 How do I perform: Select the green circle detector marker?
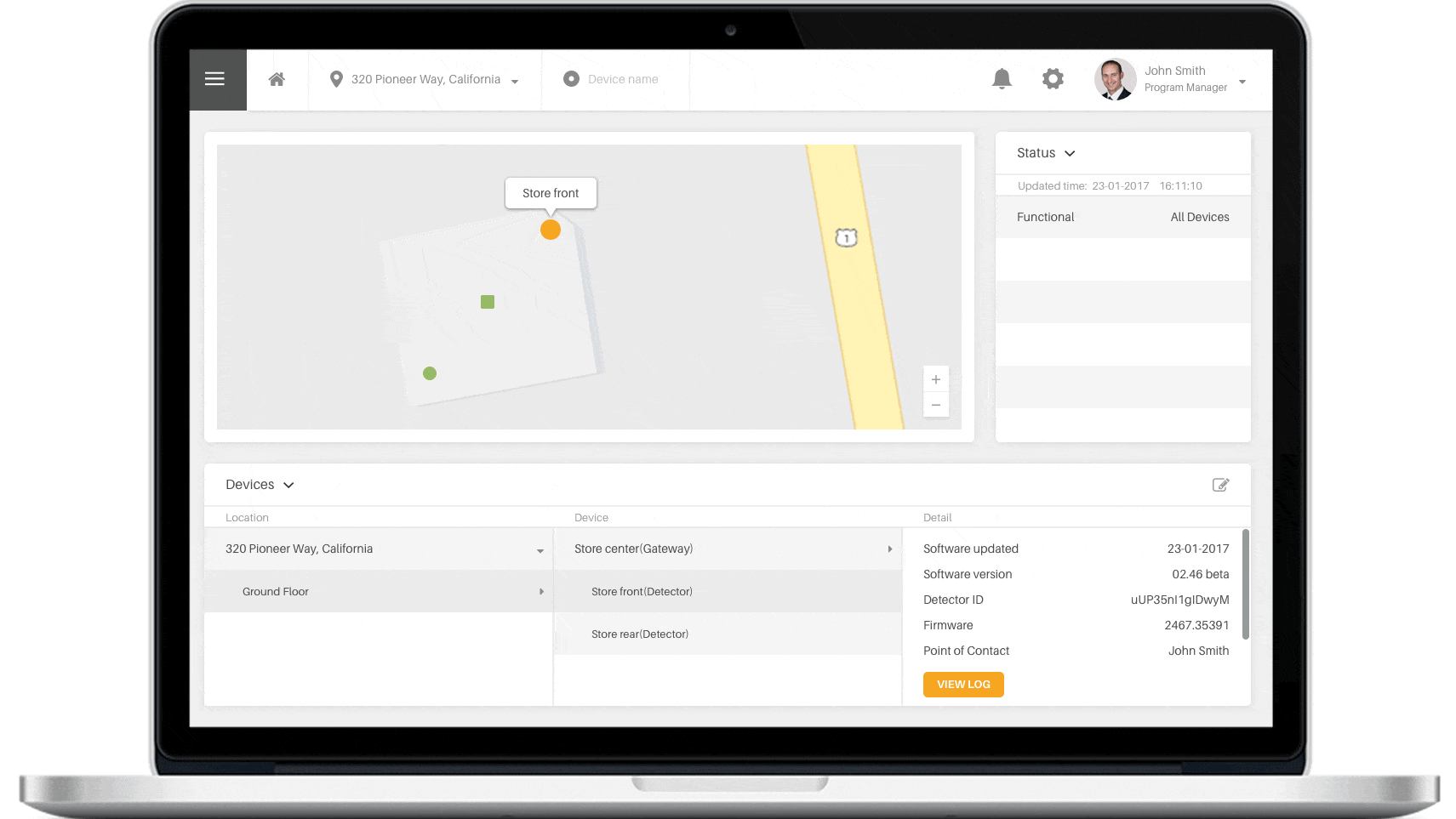click(x=430, y=373)
